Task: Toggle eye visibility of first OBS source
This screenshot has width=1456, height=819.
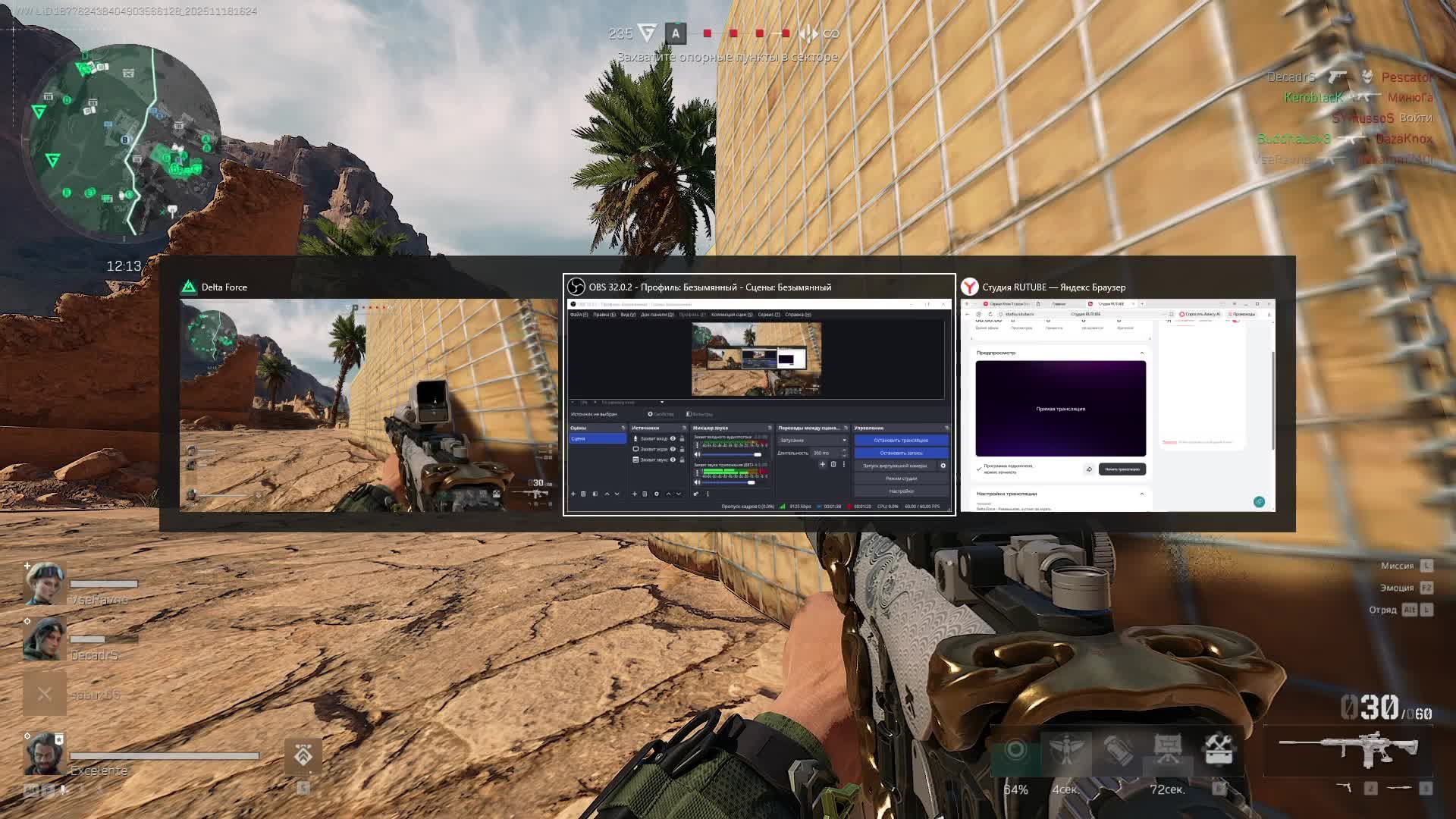Action: tap(673, 438)
